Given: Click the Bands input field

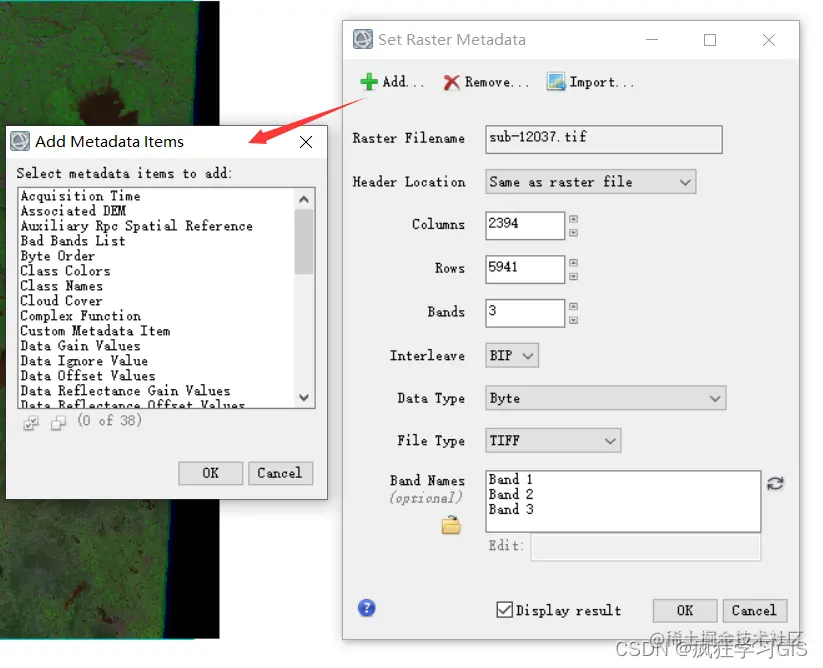Looking at the screenshot, I should click(525, 313).
